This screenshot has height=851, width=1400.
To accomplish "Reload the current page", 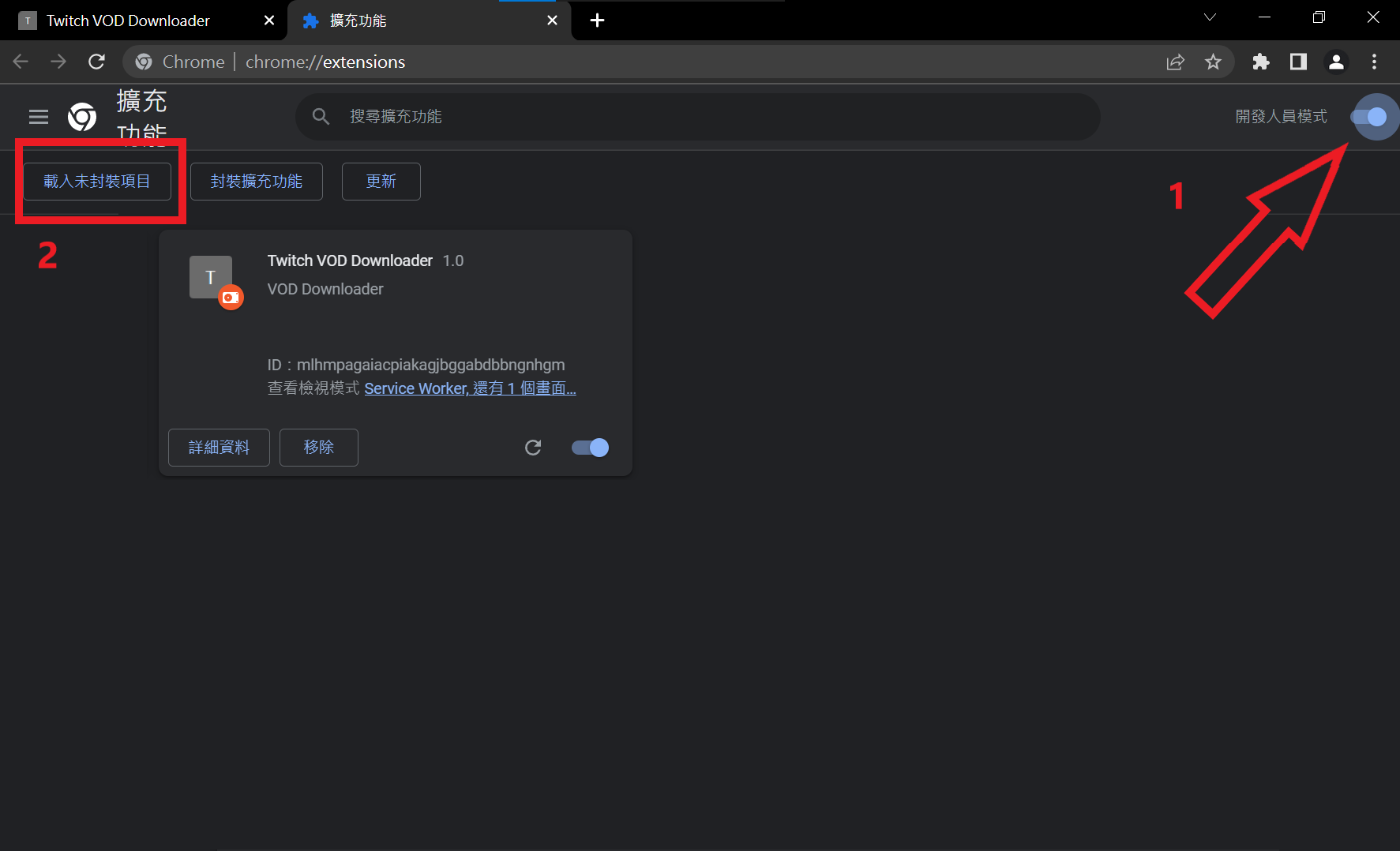I will click(96, 62).
